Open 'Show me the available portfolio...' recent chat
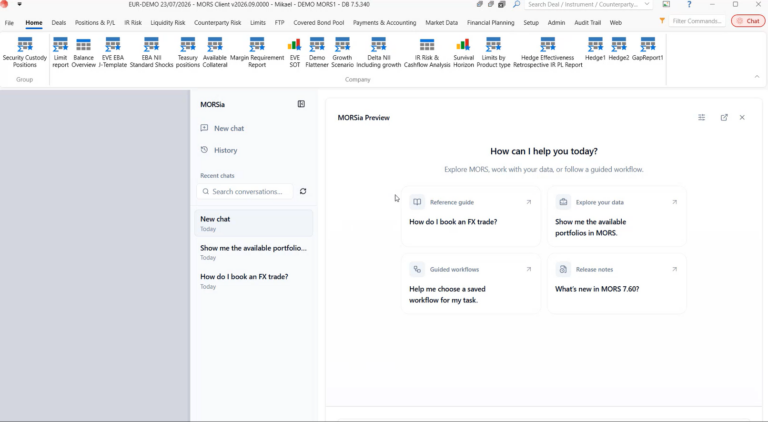 pos(253,252)
